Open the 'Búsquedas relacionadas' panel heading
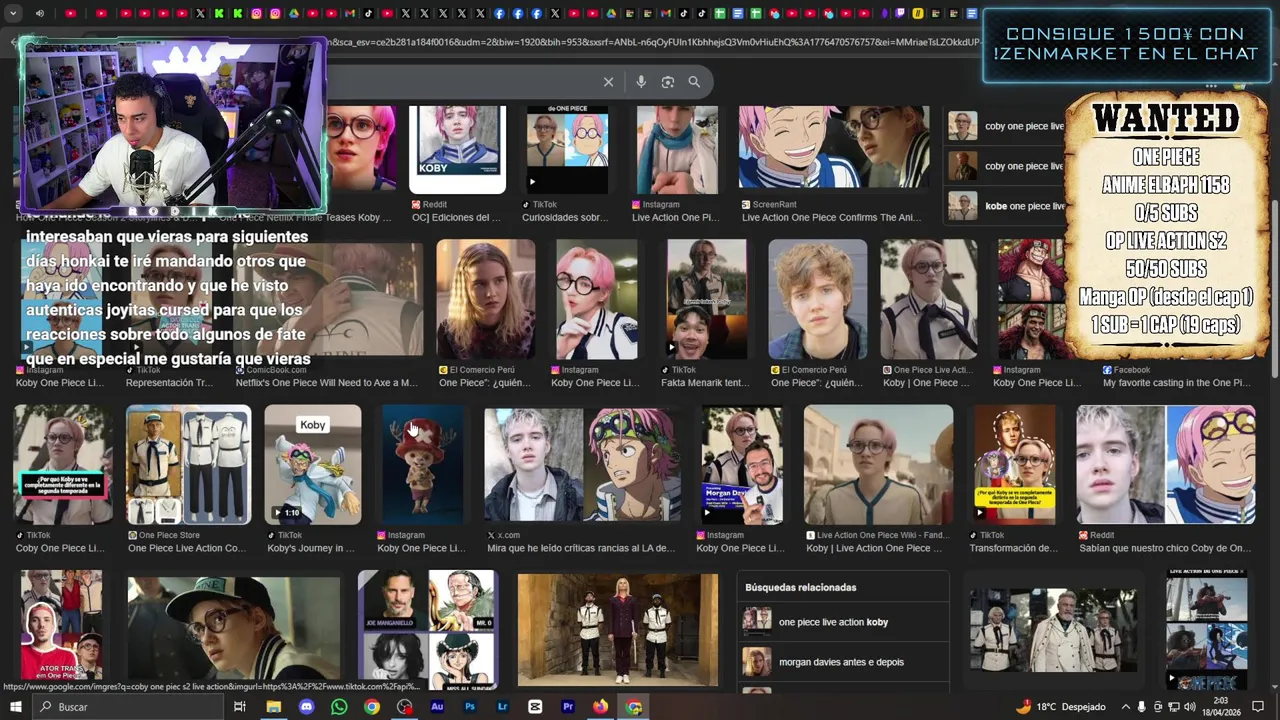Viewport: 1280px width, 720px height. coord(801,587)
